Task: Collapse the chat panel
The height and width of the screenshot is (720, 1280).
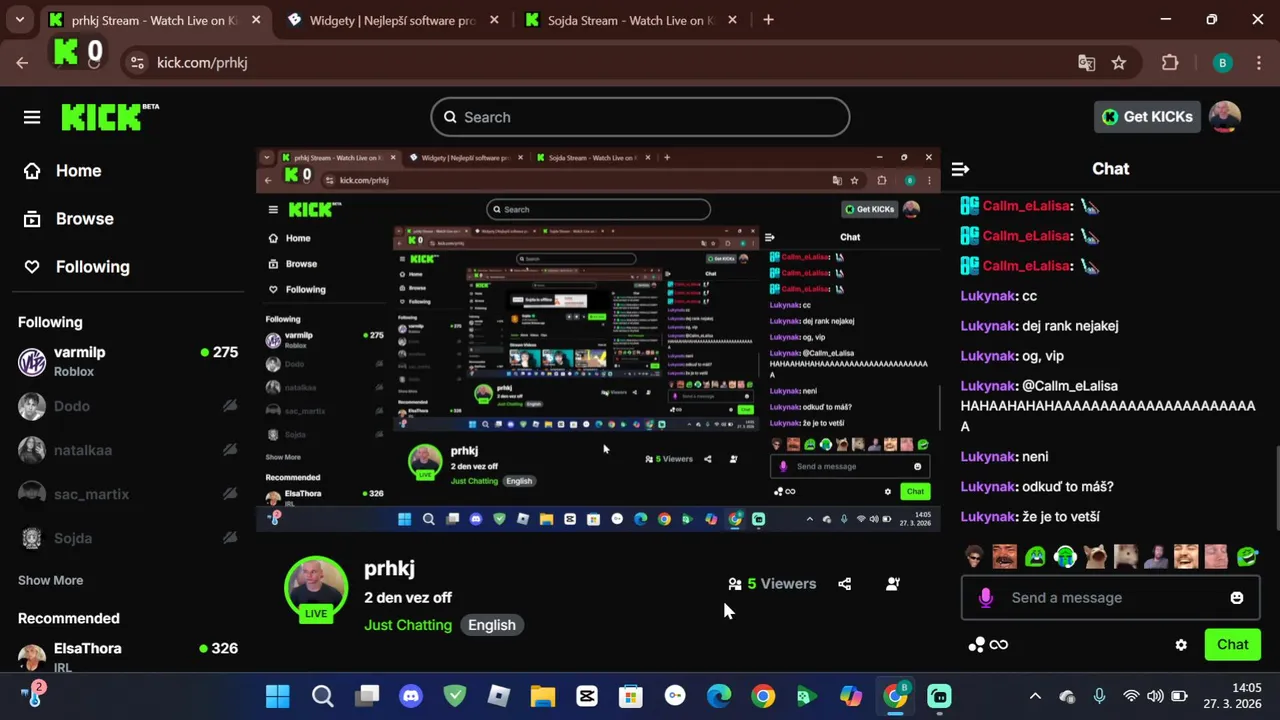Action: coord(960,169)
